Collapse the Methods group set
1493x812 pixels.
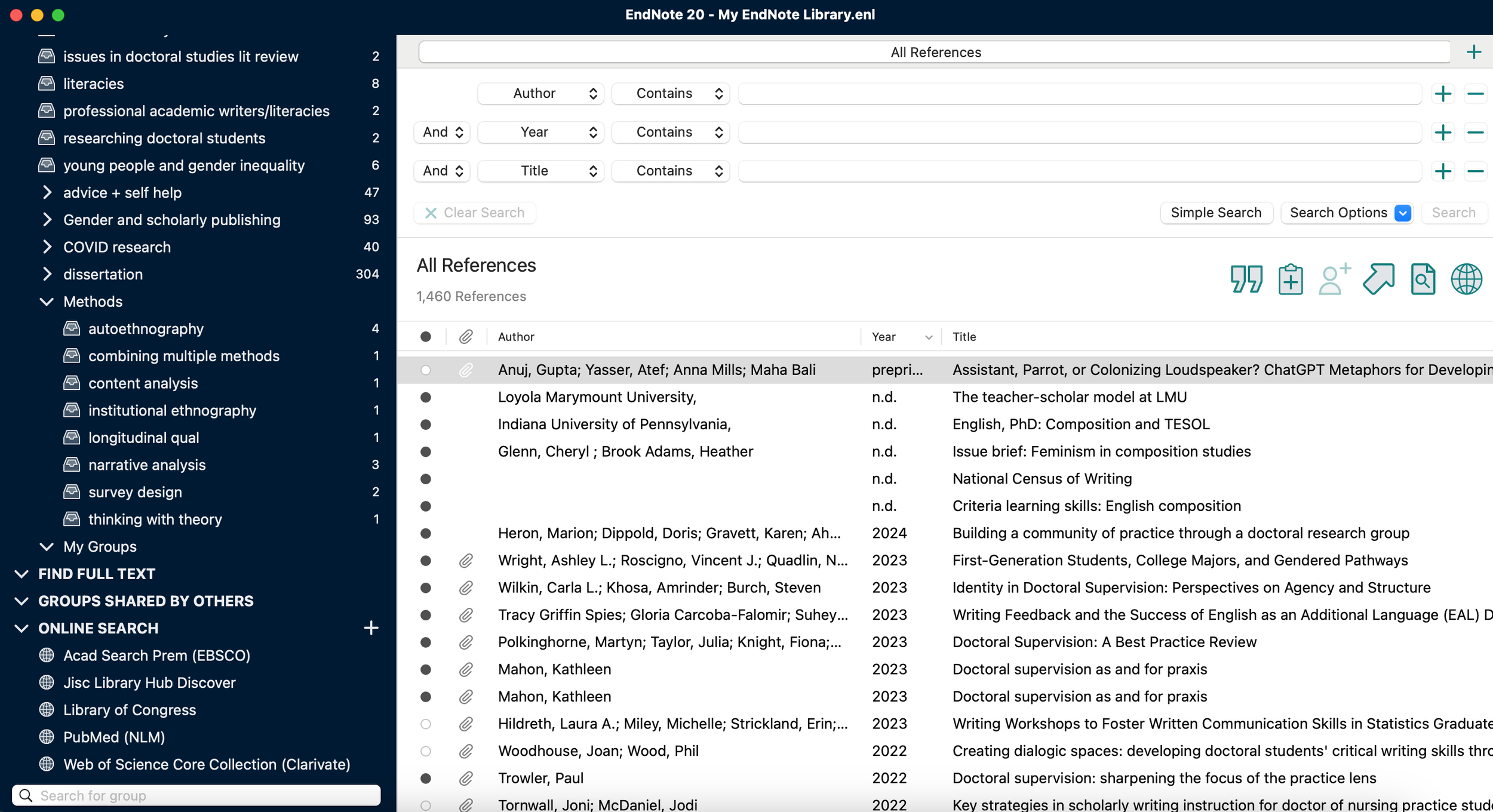[x=47, y=302]
